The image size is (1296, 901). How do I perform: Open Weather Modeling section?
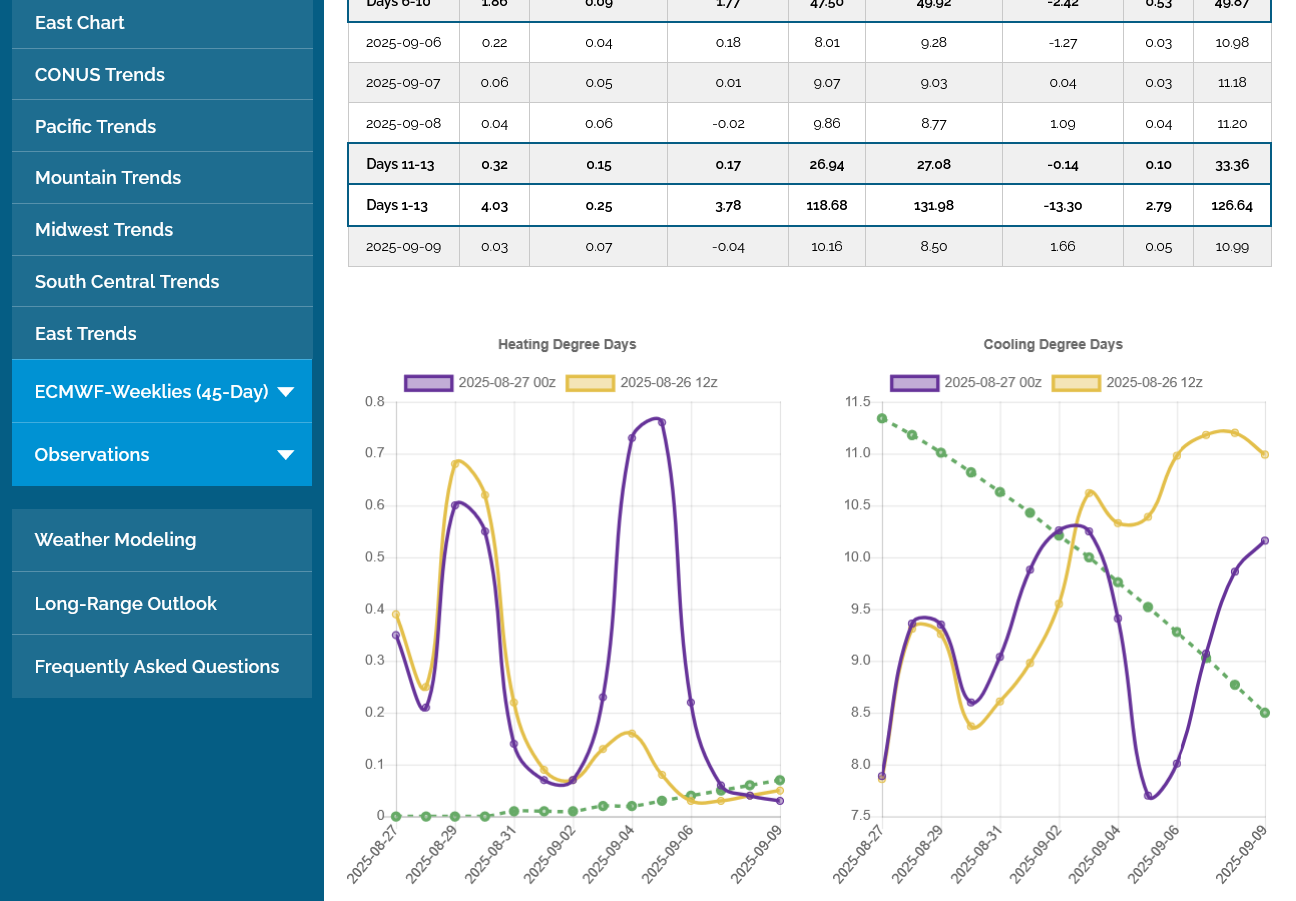tap(116, 540)
